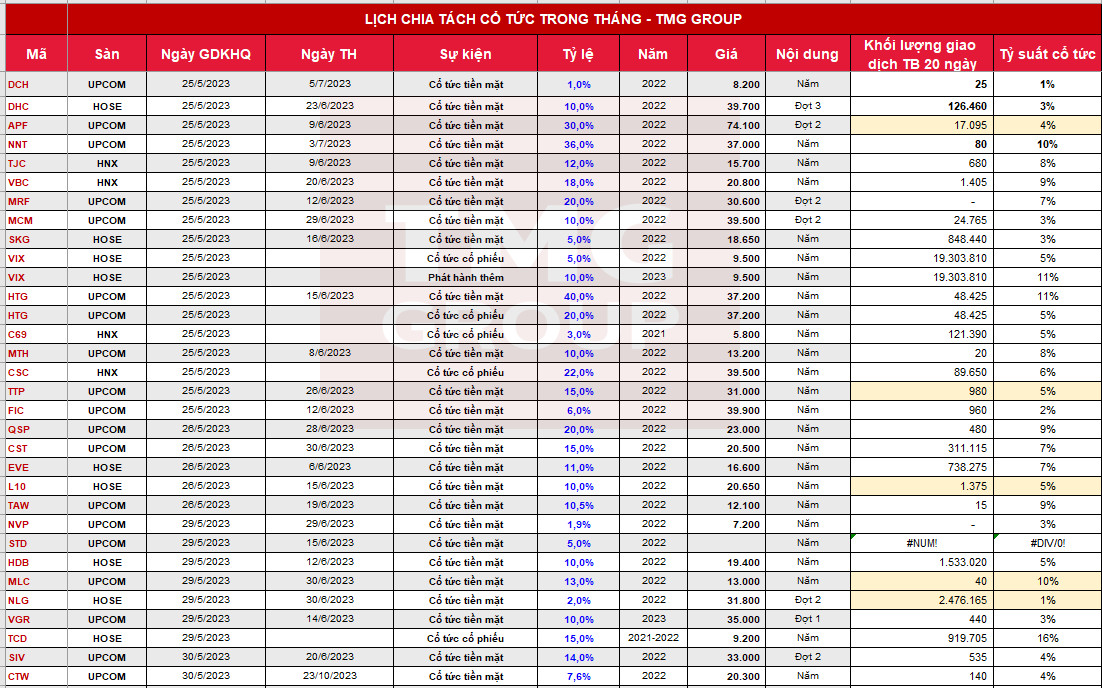
Task: Select the volume cell '2.476.165'
Action: [x=921, y=600]
